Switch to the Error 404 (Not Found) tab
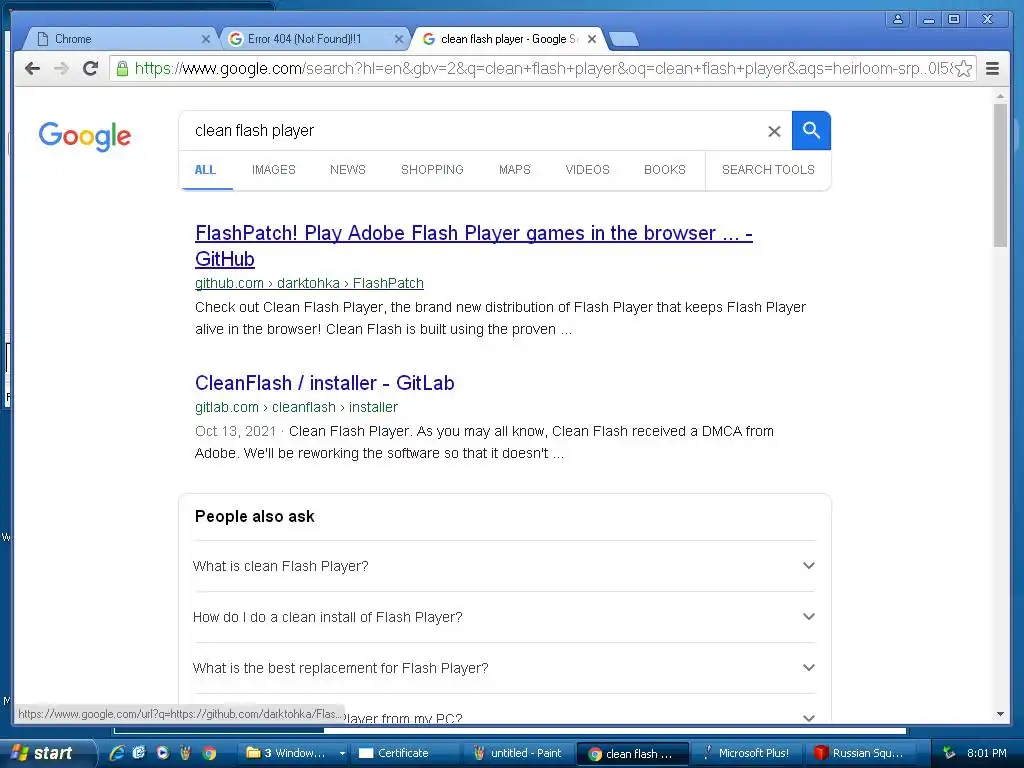1024x768 pixels. [x=313, y=39]
